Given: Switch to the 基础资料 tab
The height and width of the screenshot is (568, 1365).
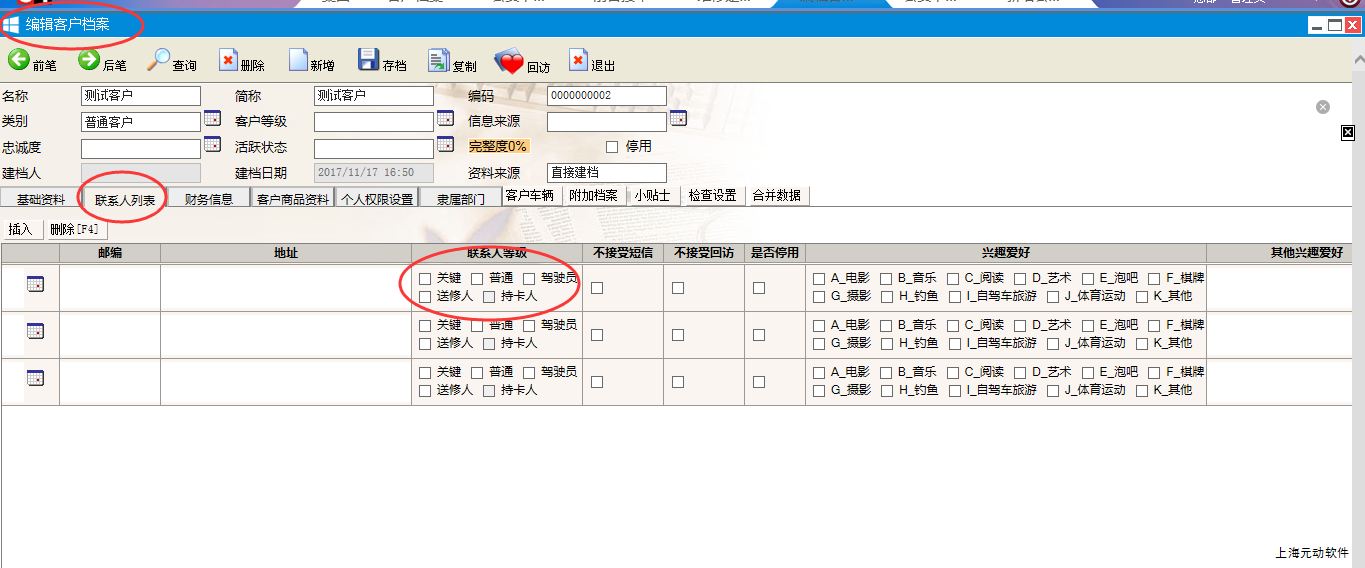Looking at the screenshot, I should (41, 199).
